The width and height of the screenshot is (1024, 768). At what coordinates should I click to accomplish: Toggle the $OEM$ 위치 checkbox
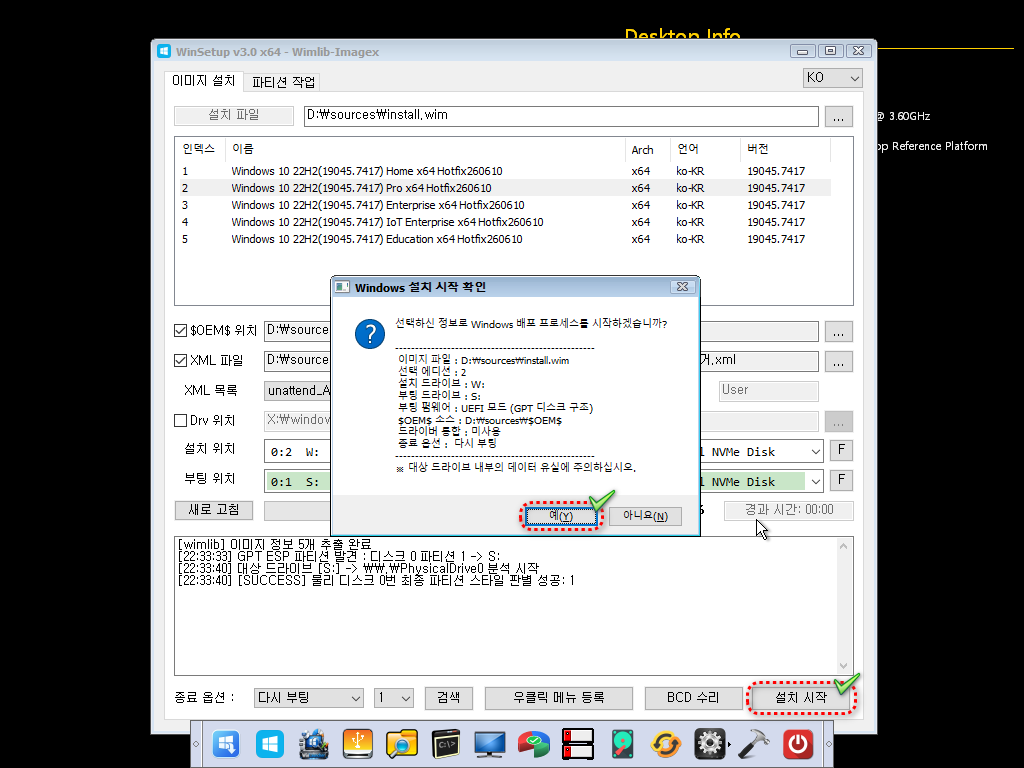click(180, 330)
